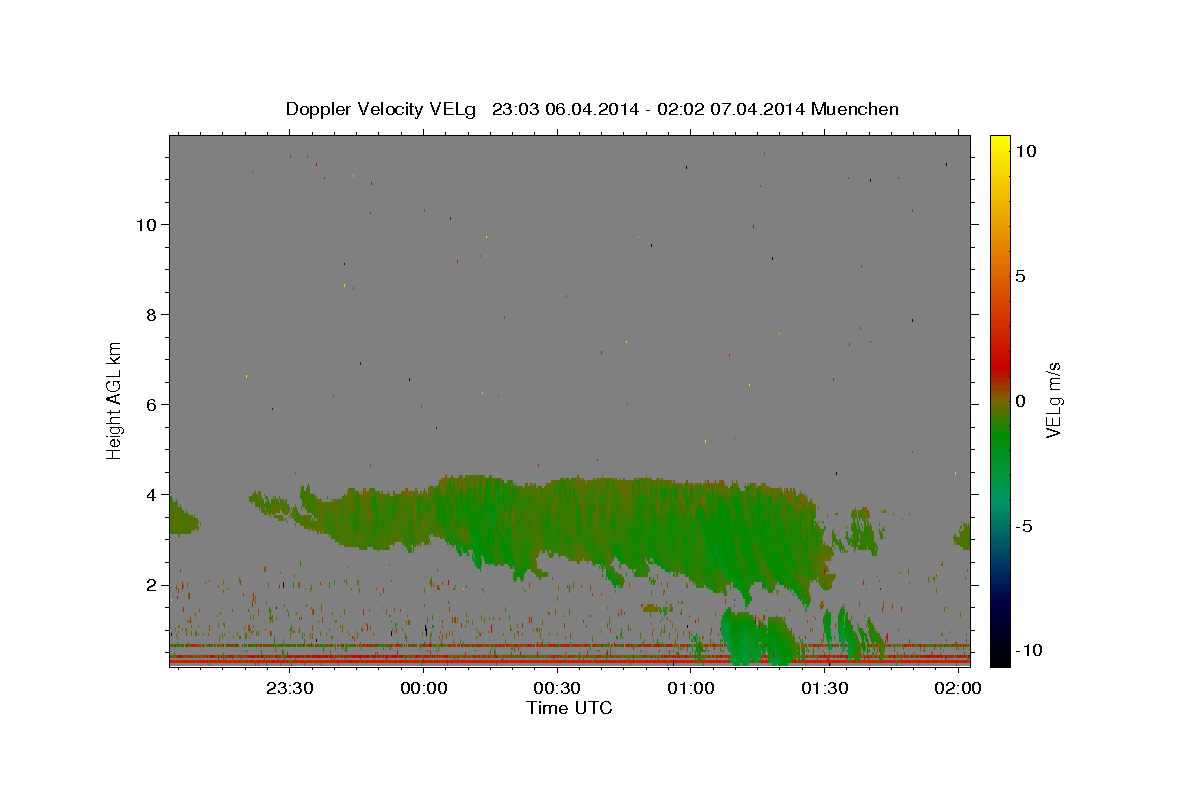This screenshot has width=1200, height=800.
Task: Click the height axis label 6
Action: 151,404
